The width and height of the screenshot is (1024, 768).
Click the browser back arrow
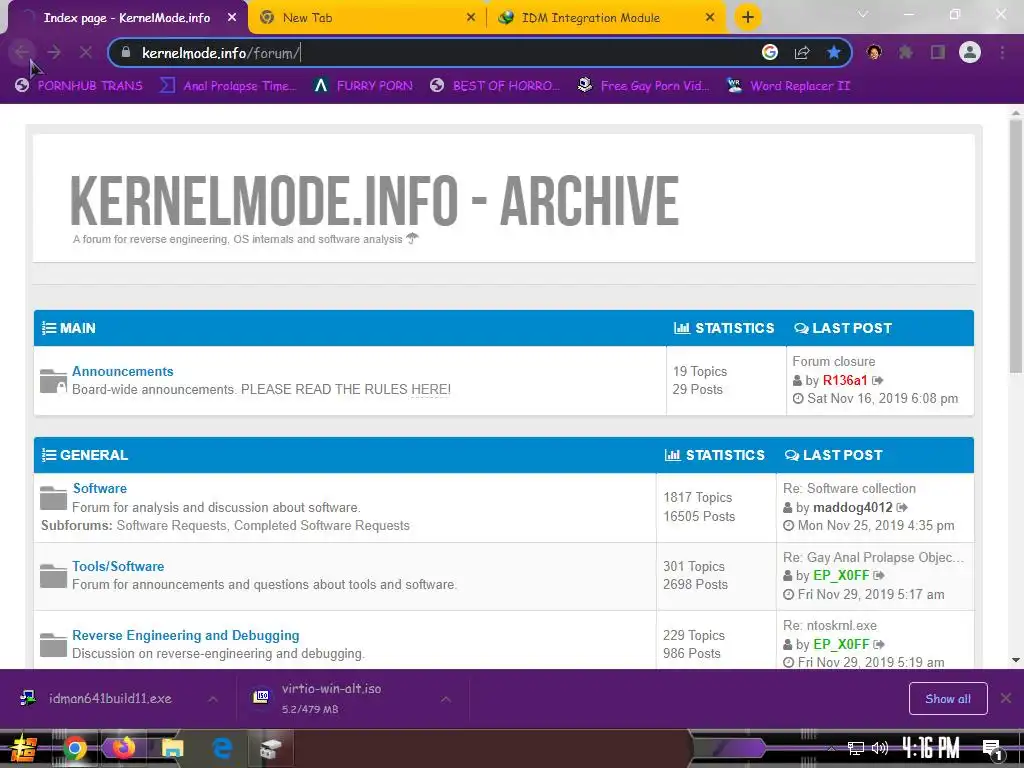22,52
